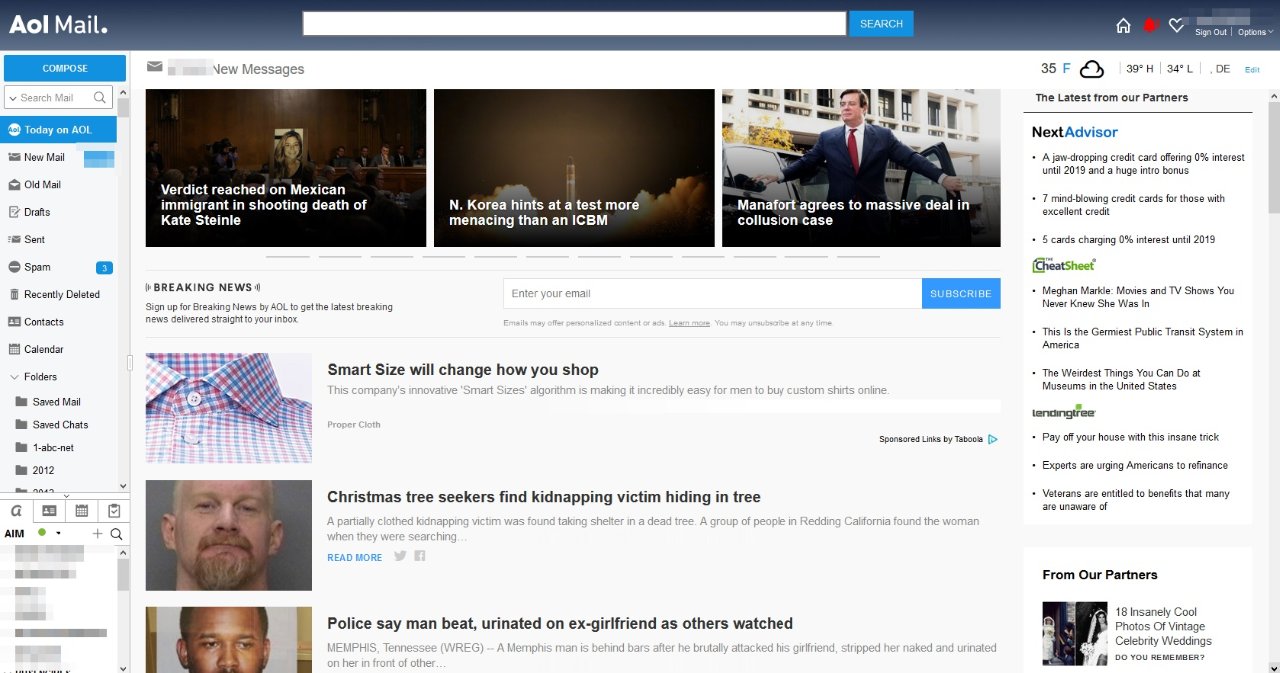The width and height of the screenshot is (1280, 673).
Task: Click the Taboola sponsored links arrow icon
Action: [993, 439]
